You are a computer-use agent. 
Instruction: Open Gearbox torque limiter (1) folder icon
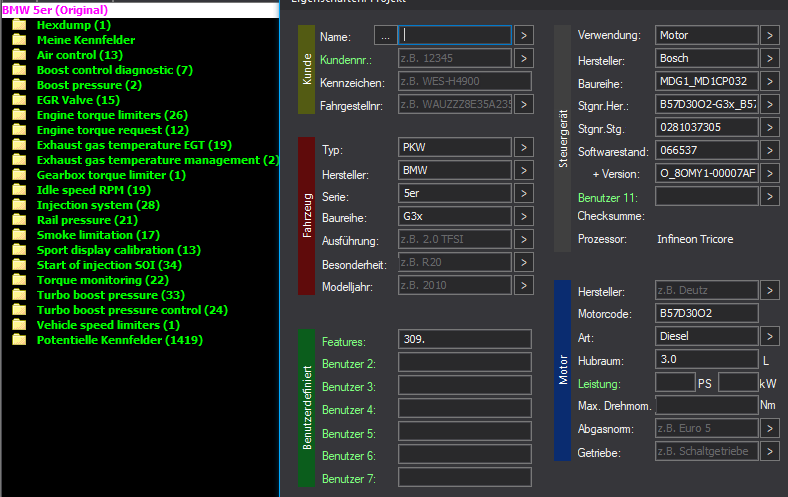19,175
